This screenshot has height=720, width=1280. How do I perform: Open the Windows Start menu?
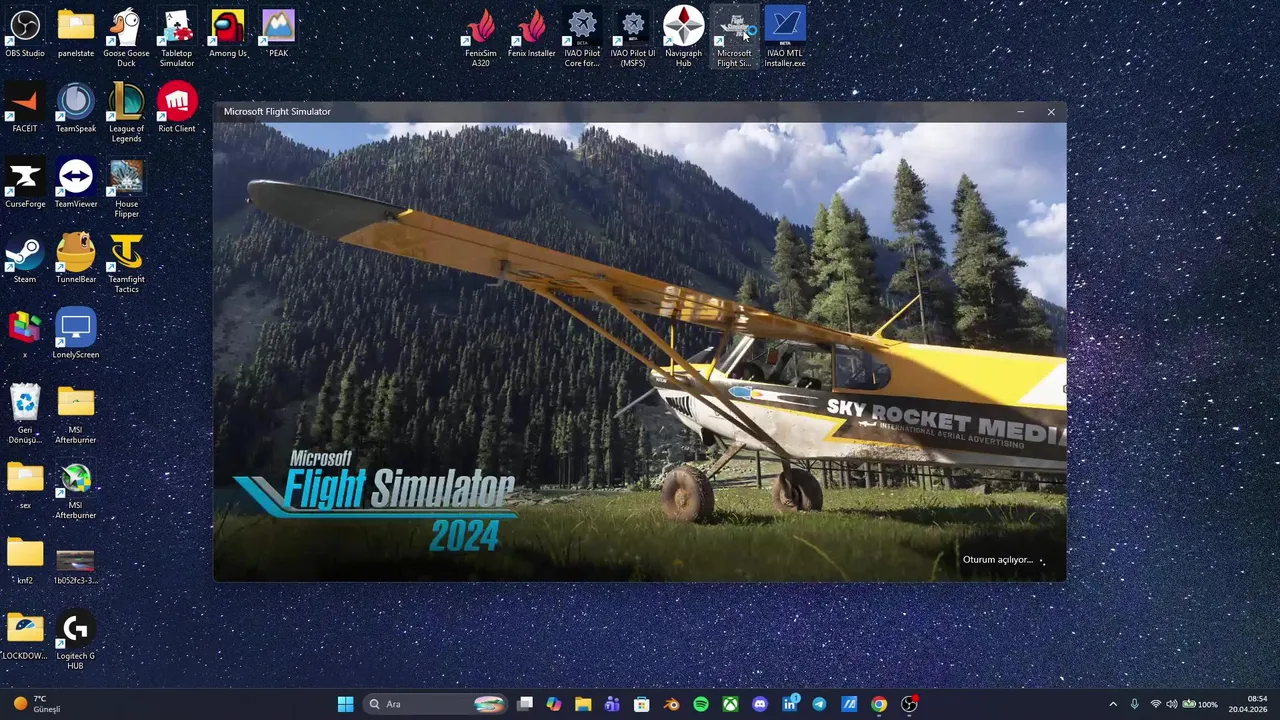[x=345, y=704]
